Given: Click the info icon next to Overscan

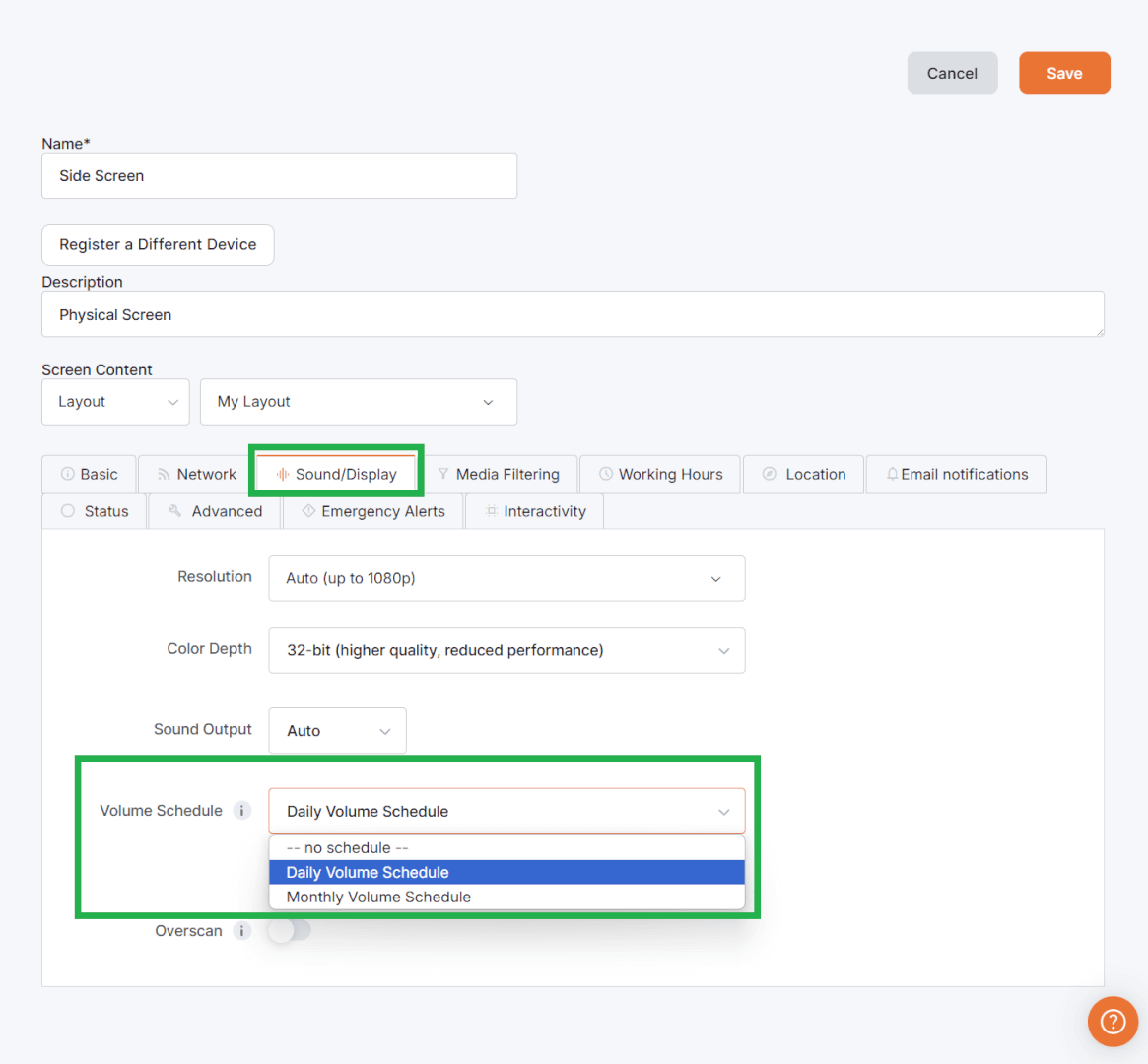Looking at the screenshot, I should 241,930.
